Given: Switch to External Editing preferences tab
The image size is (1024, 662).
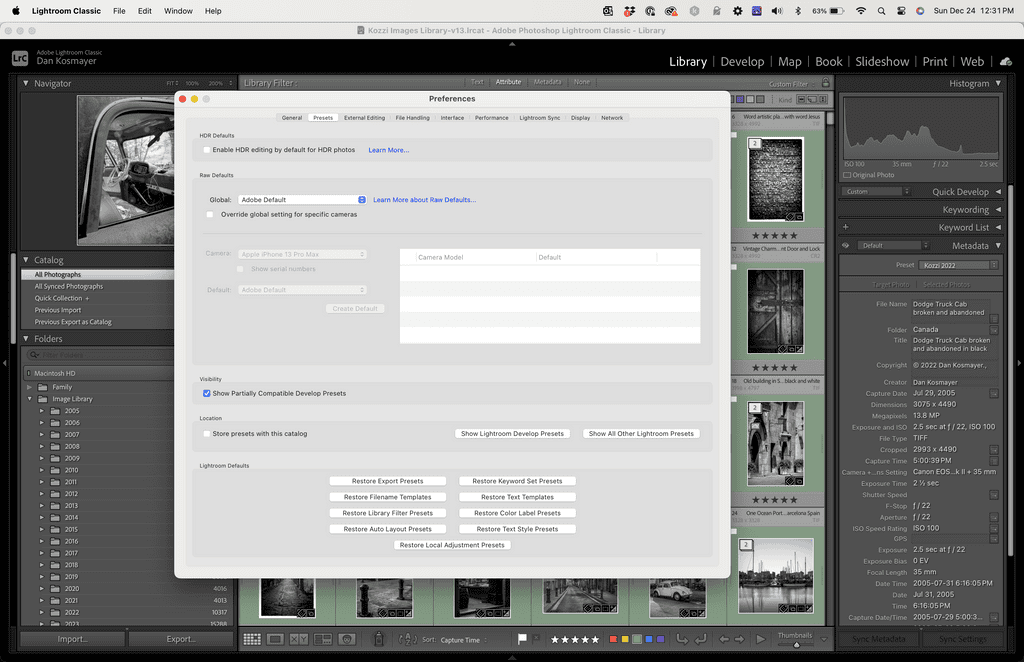Looking at the screenshot, I should (x=364, y=118).
